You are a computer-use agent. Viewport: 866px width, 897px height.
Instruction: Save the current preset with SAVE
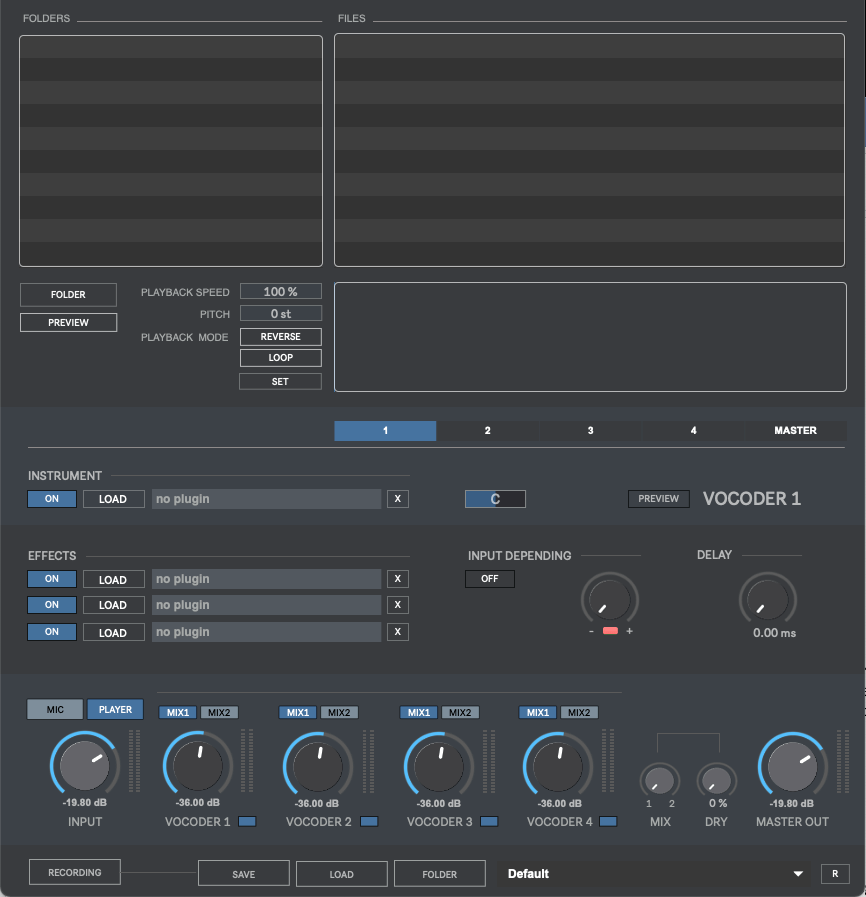point(243,873)
